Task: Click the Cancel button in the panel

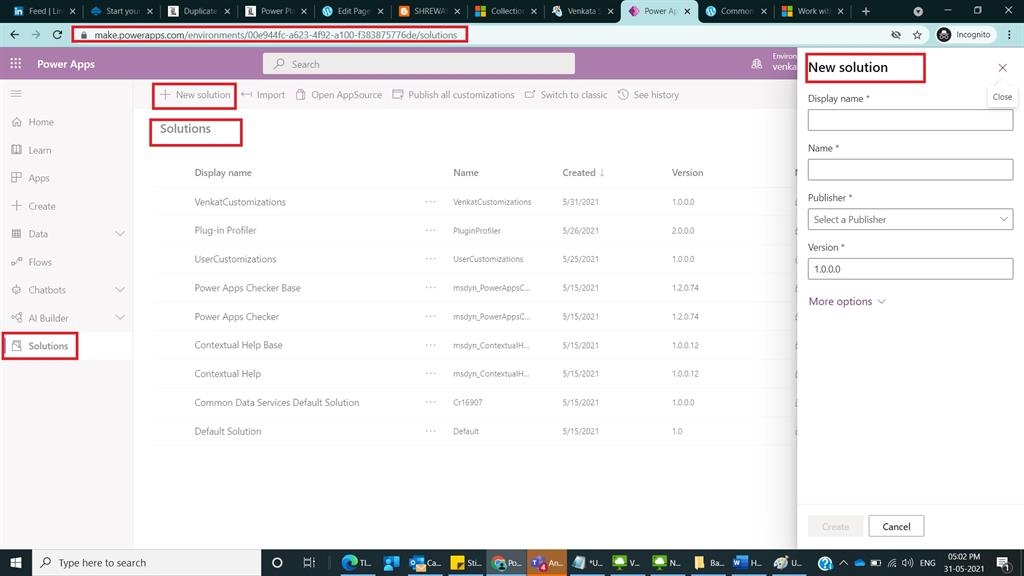Action: click(x=896, y=526)
